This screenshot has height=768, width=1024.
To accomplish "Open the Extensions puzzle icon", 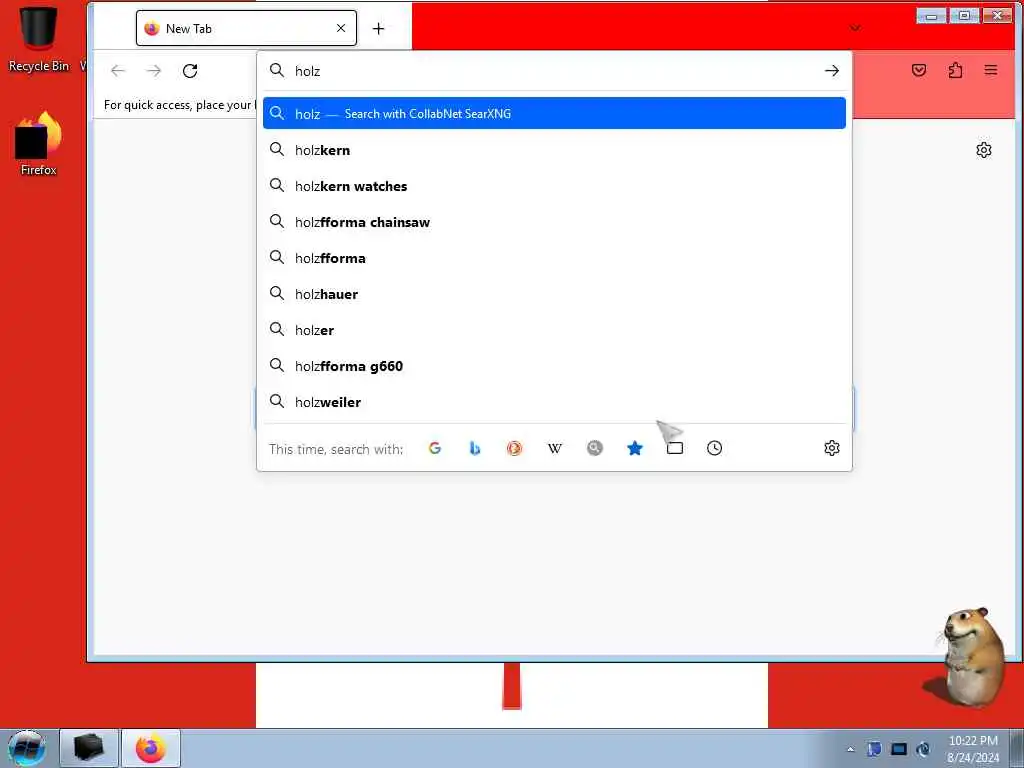I will click(955, 70).
